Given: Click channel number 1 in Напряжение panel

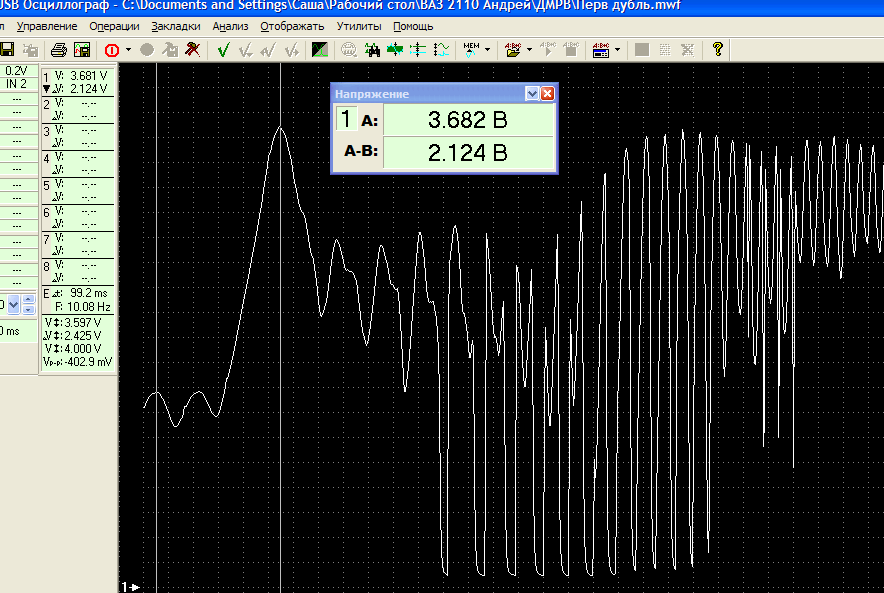Looking at the screenshot, I should point(346,120).
